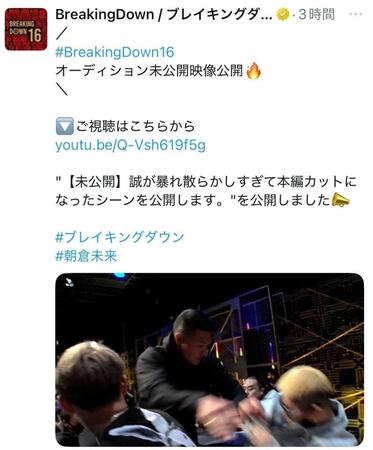This screenshot has width=373, height=450.
Task: Click the megaphone emoji at text end
Action: pyautogui.click(x=340, y=200)
